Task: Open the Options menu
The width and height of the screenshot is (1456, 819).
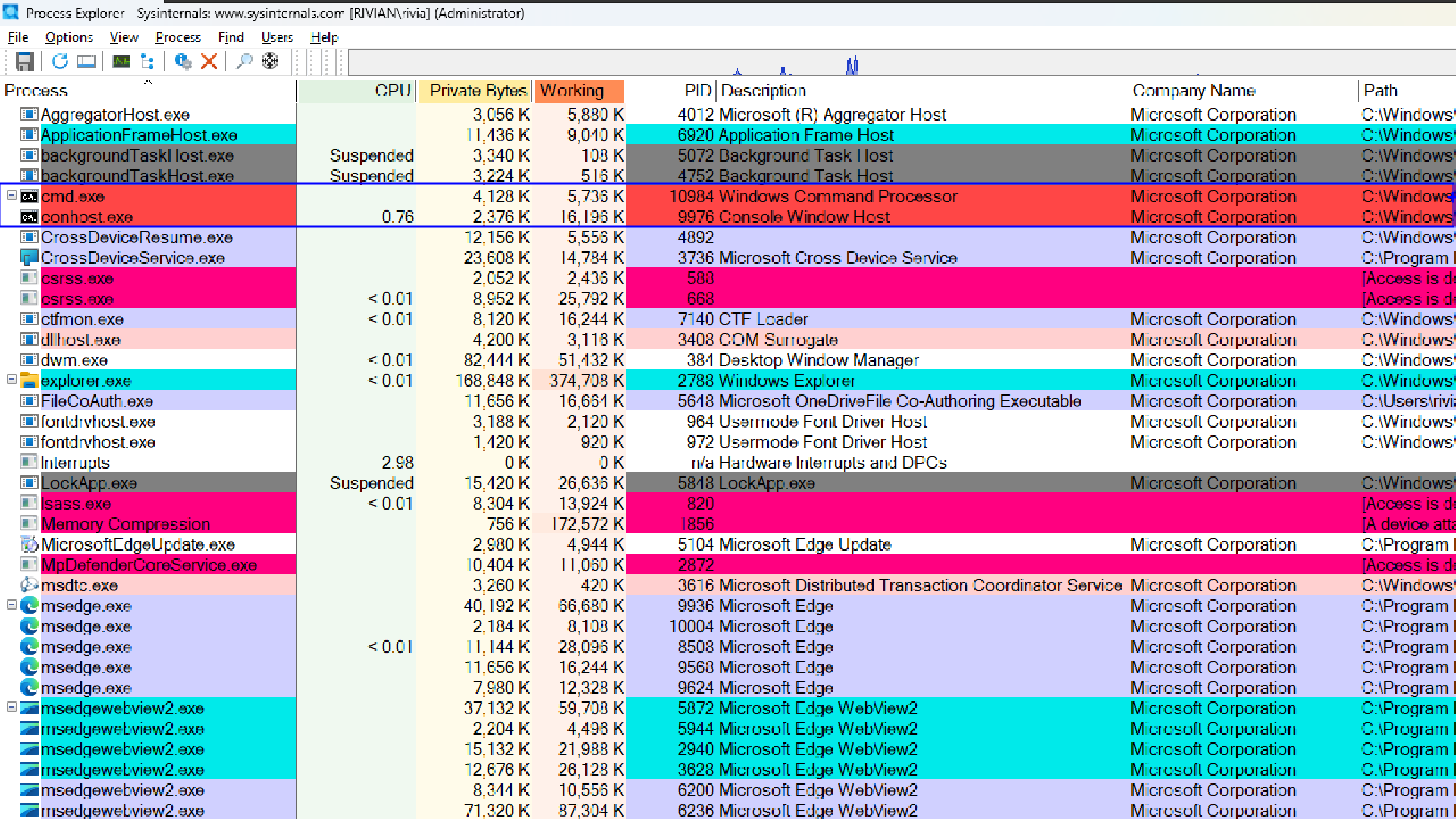Action: coord(68,37)
